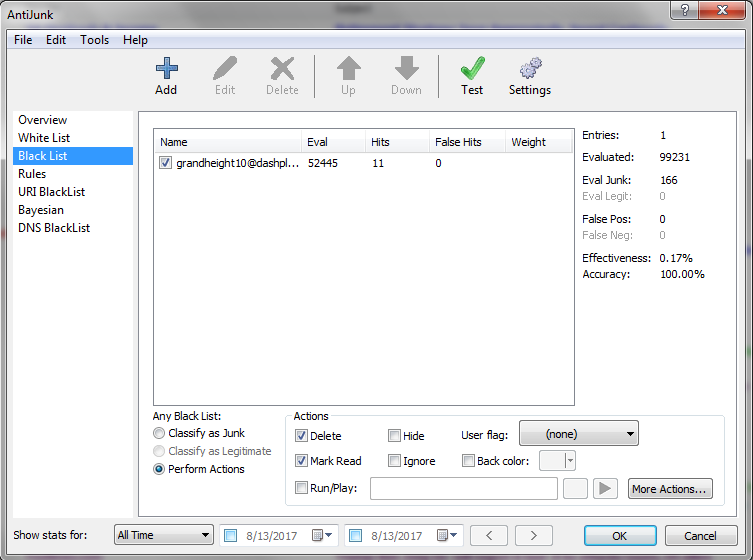Select Perform Actions radio button
Viewport: 753px width, 560px height.
pyautogui.click(x=159, y=469)
